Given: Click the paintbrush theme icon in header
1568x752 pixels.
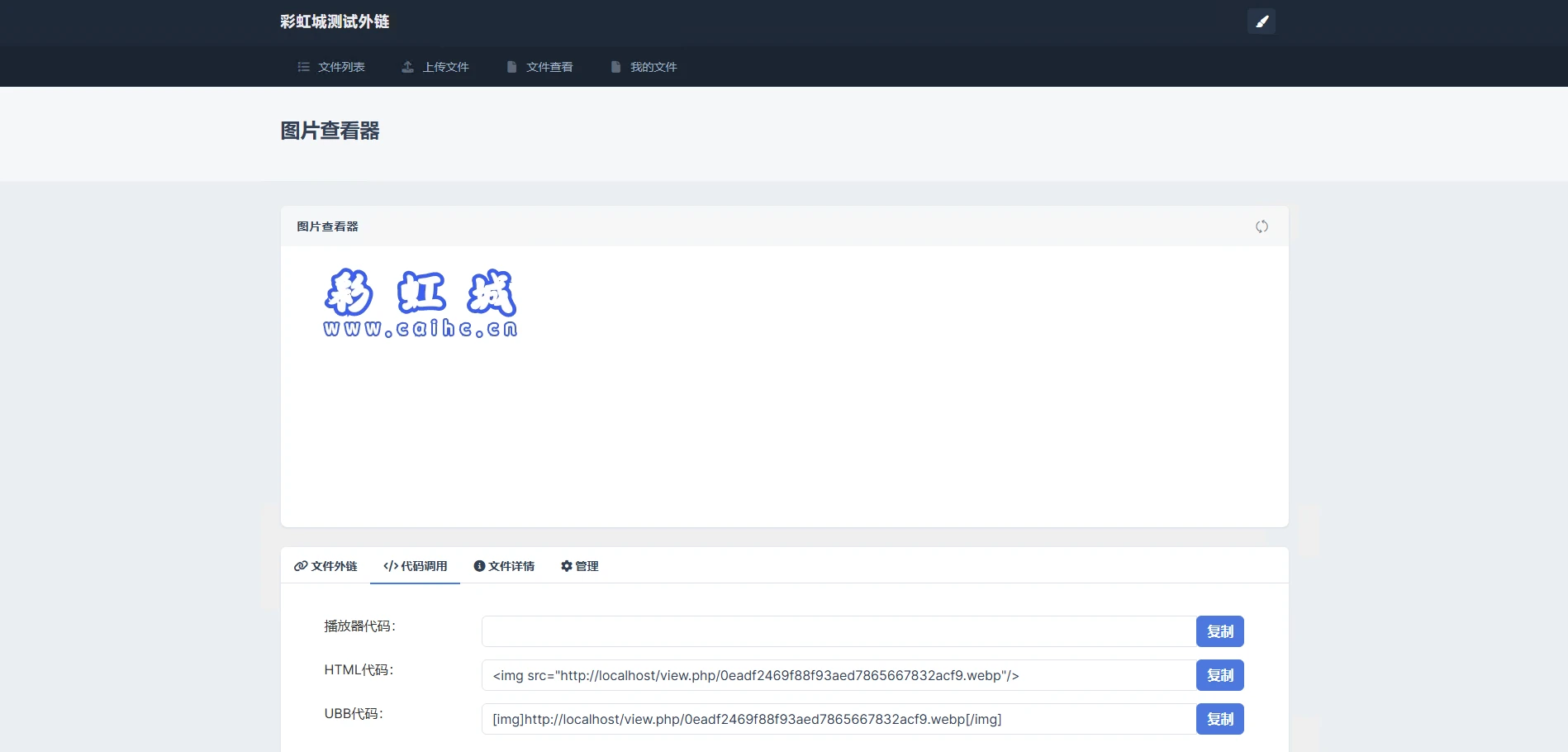Looking at the screenshot, I should click(x=1261, y=21).
